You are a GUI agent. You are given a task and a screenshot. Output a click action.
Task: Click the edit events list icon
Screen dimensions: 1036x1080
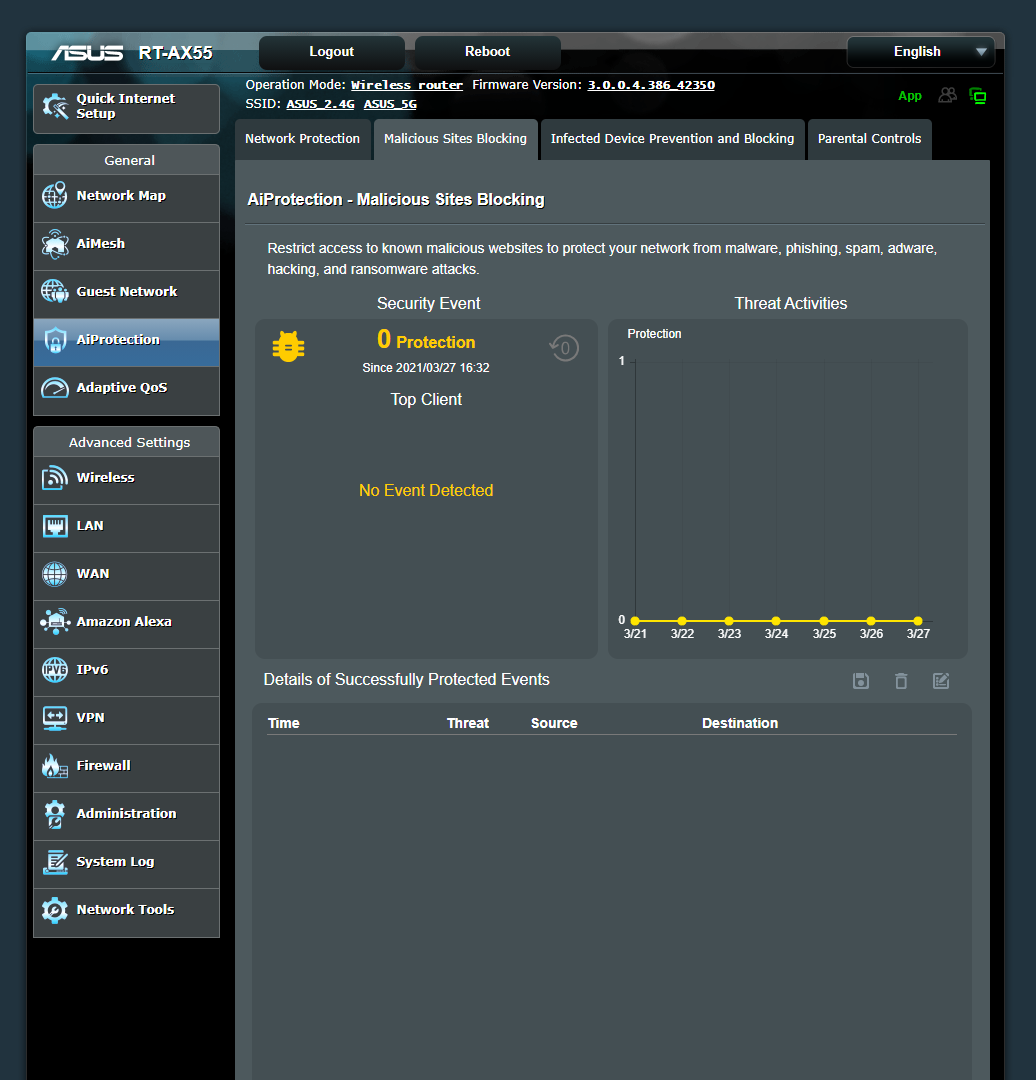coord(941,681)
